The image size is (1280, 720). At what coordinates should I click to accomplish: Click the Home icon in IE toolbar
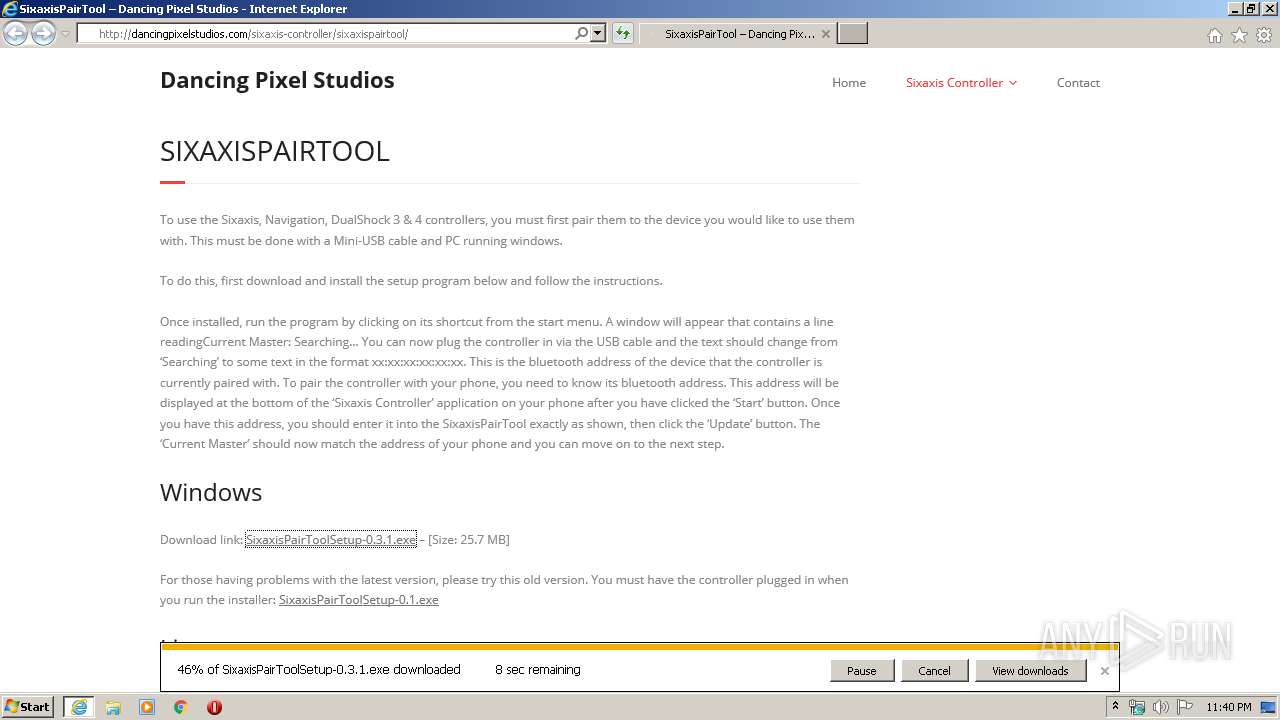[1214, 35]
